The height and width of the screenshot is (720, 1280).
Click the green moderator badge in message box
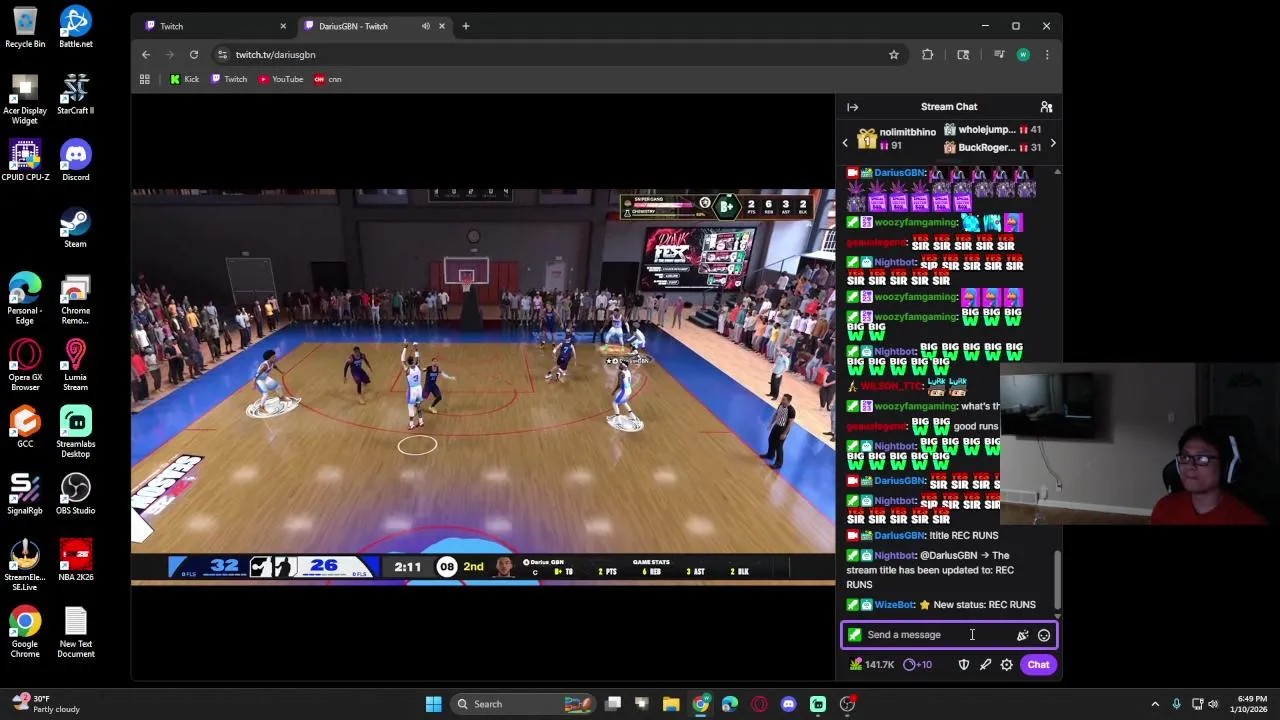(x=855, y=635)
